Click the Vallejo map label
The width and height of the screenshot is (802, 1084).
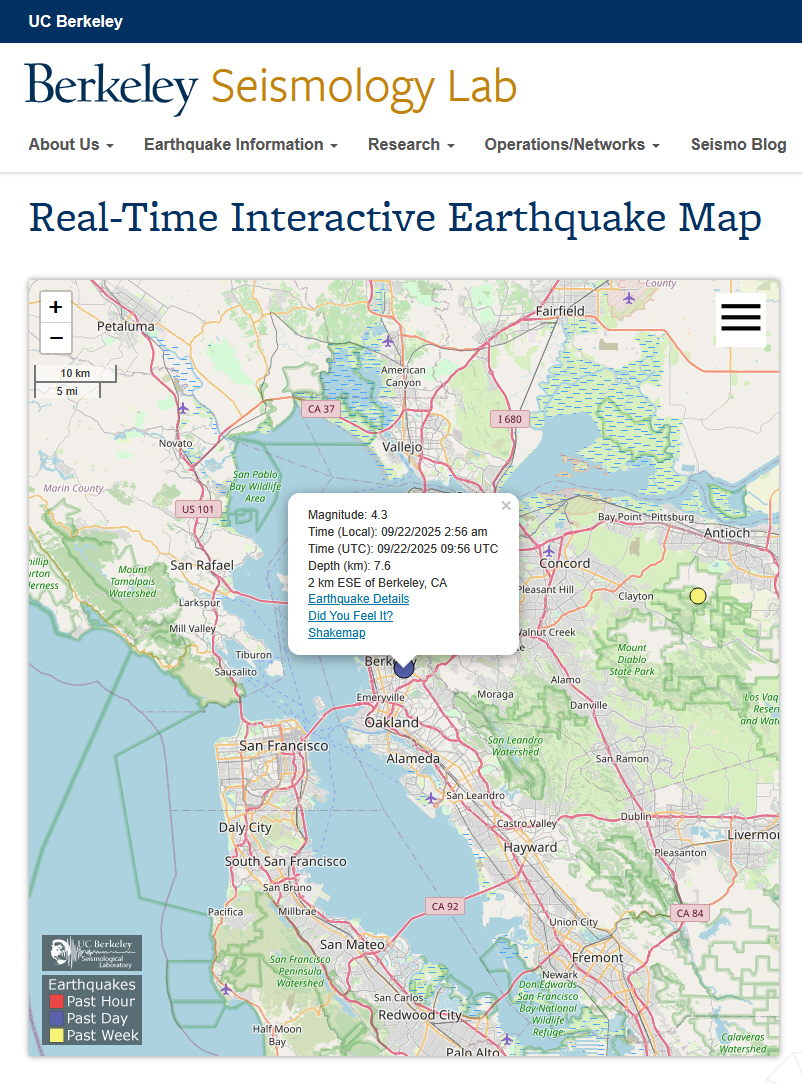[x=402, y=447]
